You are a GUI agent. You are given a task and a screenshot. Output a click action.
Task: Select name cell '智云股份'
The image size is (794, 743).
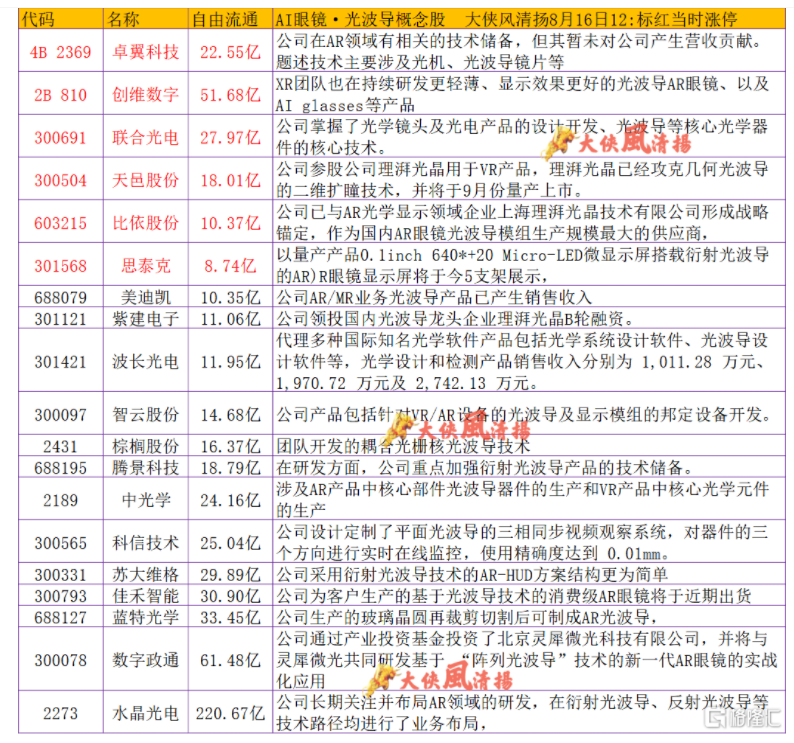tap(146, 414)
